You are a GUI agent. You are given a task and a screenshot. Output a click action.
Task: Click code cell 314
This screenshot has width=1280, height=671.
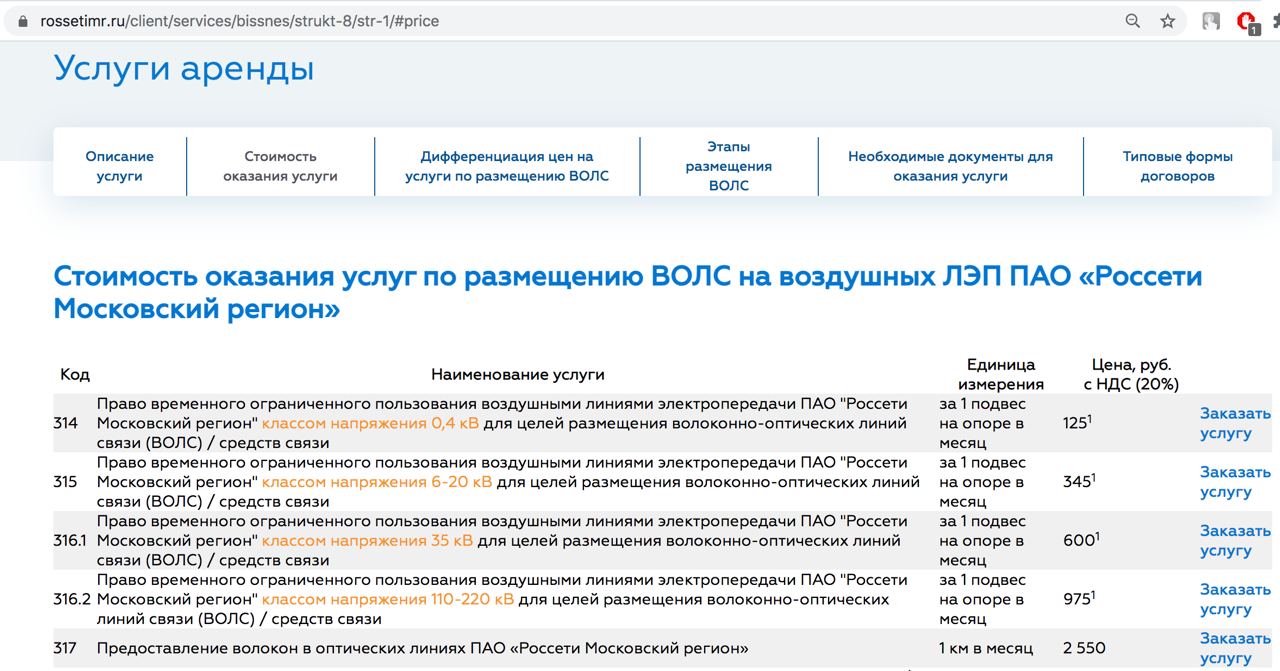(x=65, y=423)
